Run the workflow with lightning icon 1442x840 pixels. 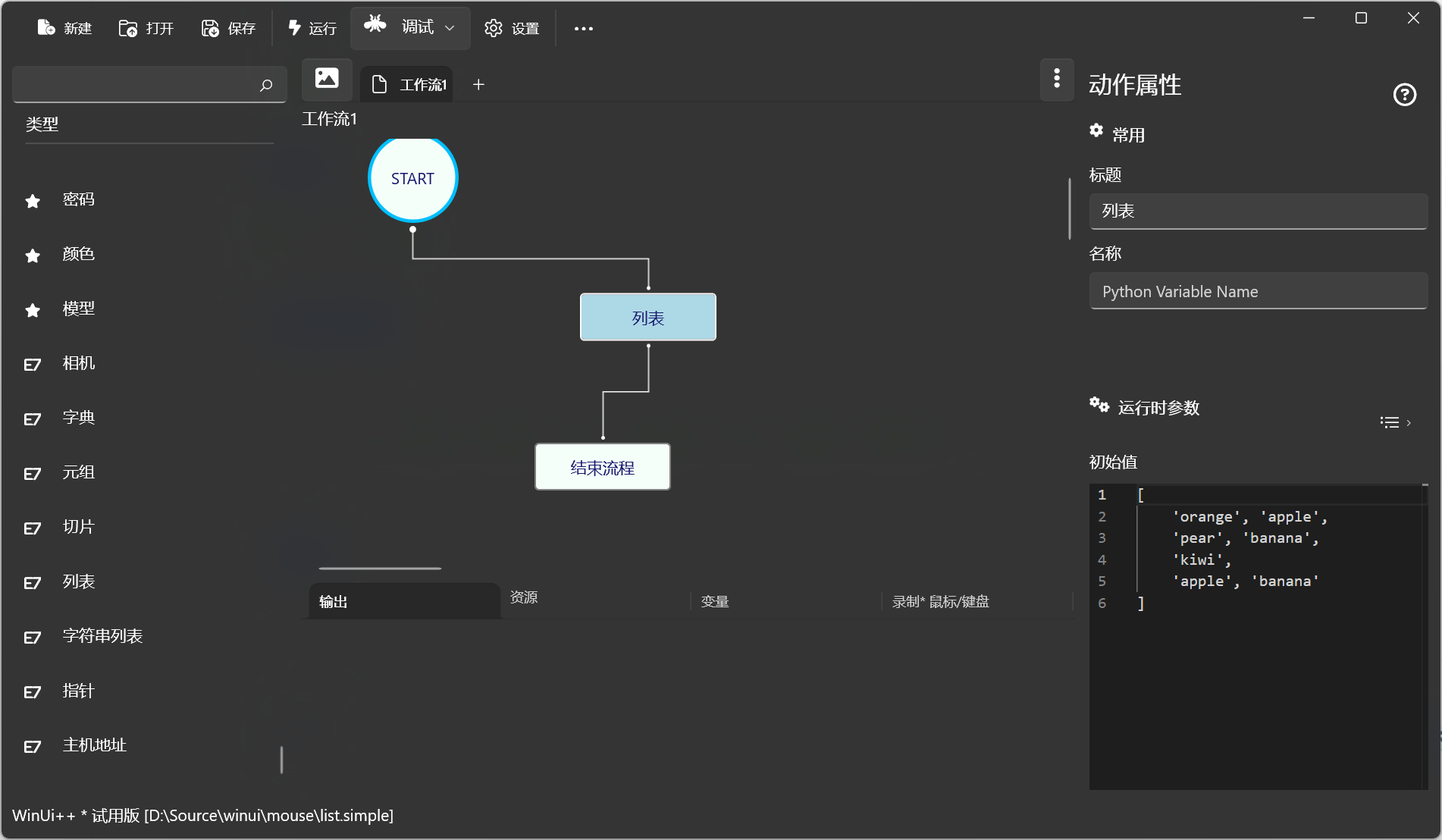coord(295,28)
